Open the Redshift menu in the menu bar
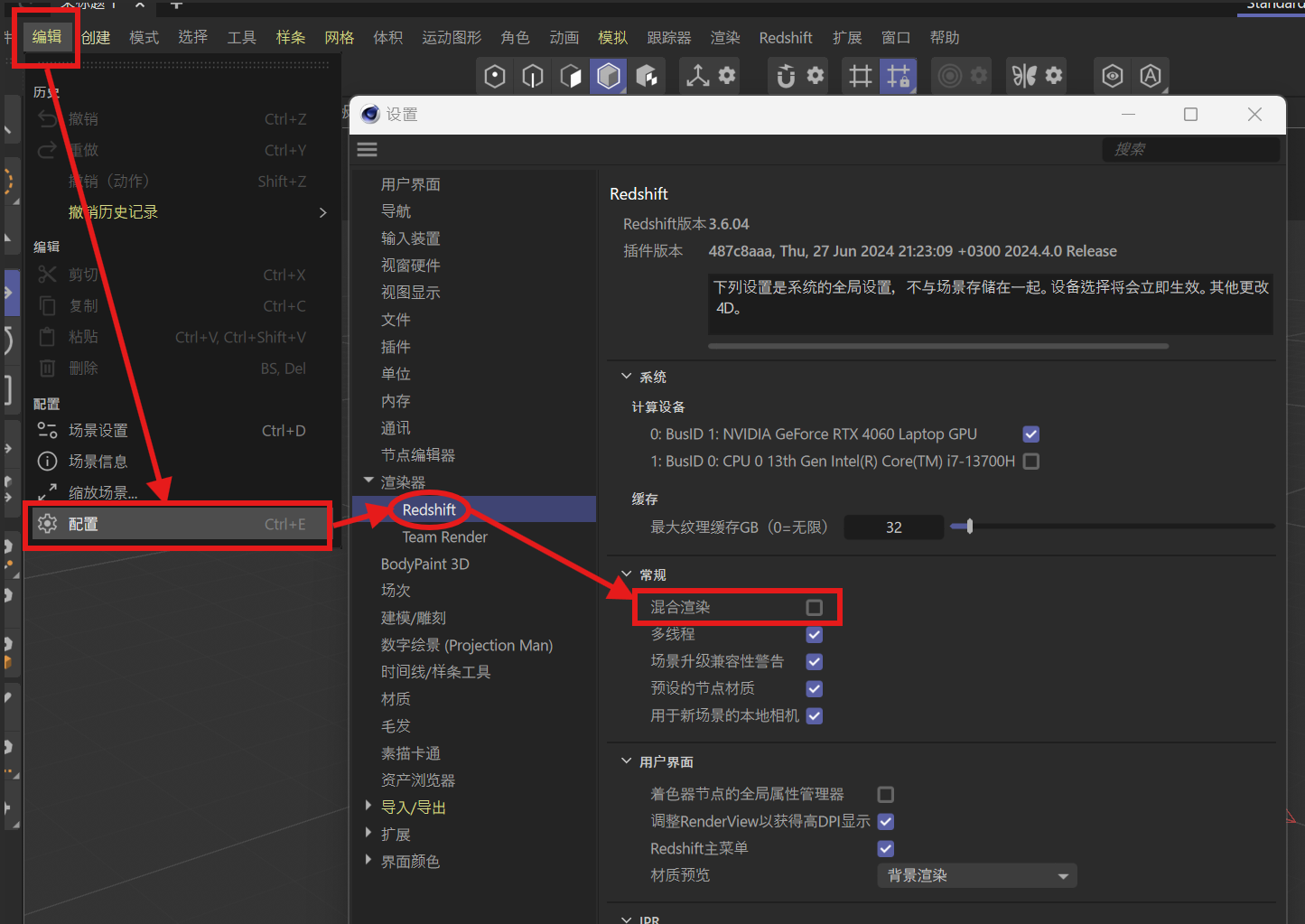The height and width of the screenshot is (924, 1305). click(x=786, y=37)
